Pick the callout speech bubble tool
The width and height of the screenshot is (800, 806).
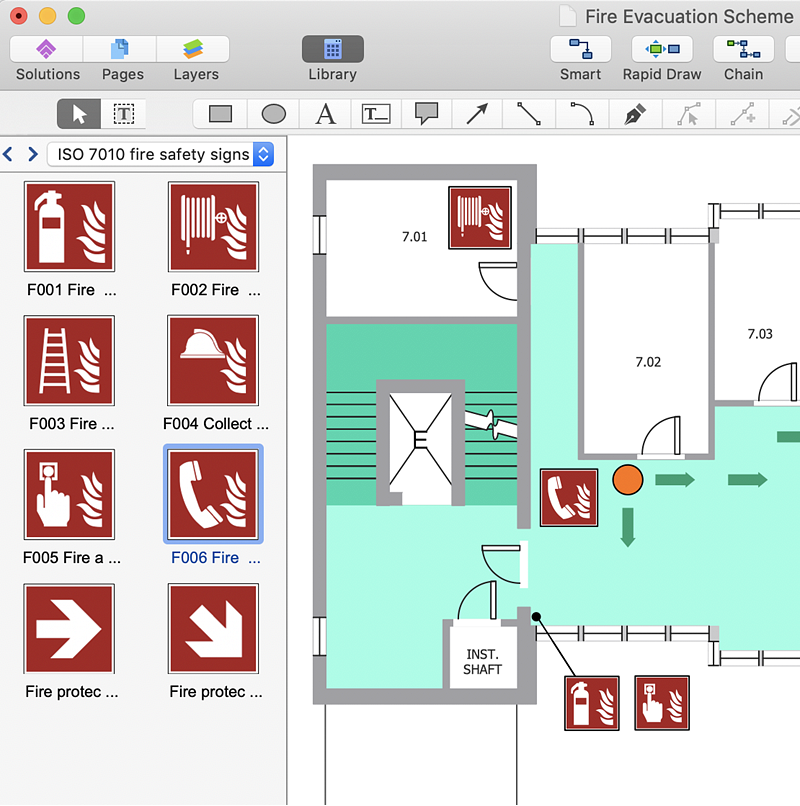427,114
